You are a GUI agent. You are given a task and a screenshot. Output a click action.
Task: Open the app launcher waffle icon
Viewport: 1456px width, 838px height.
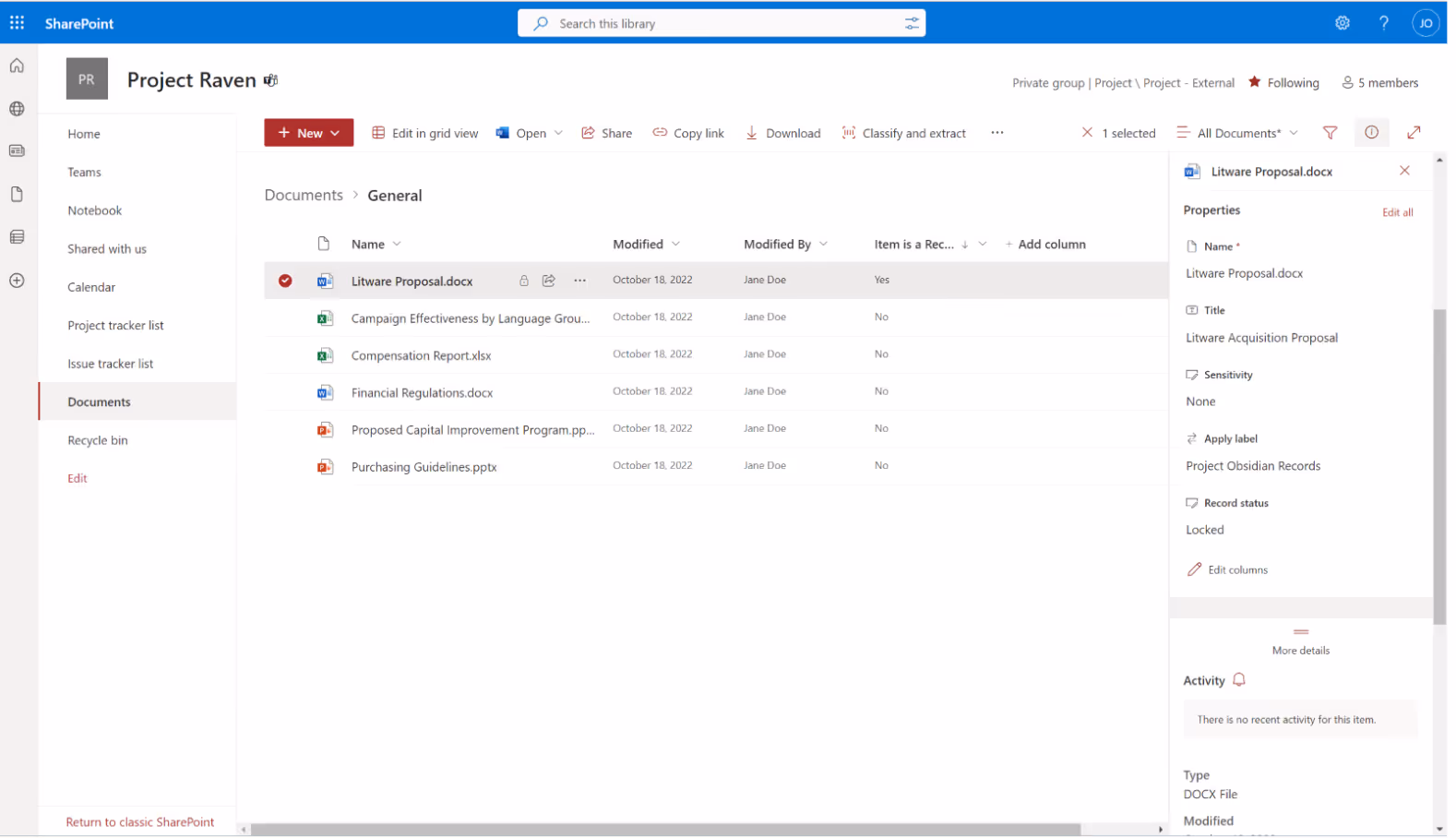tap(17, 23)
